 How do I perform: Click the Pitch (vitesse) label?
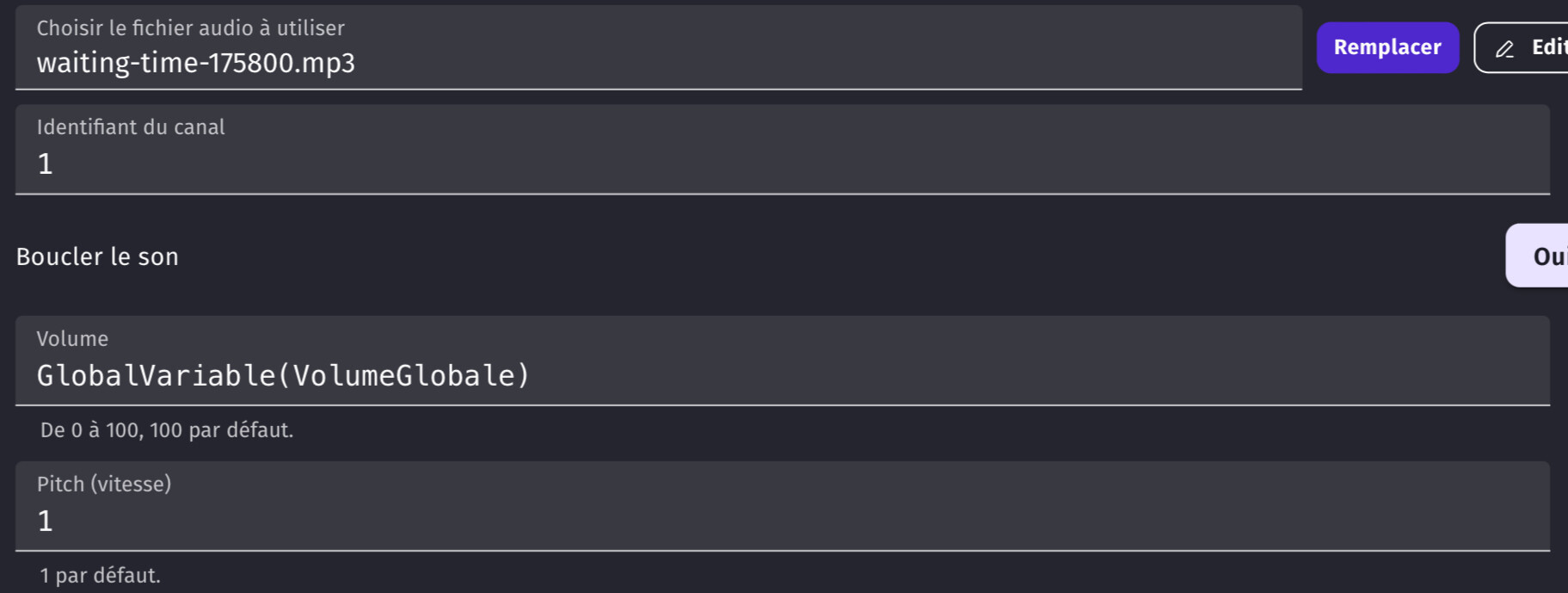click(104, 484)
